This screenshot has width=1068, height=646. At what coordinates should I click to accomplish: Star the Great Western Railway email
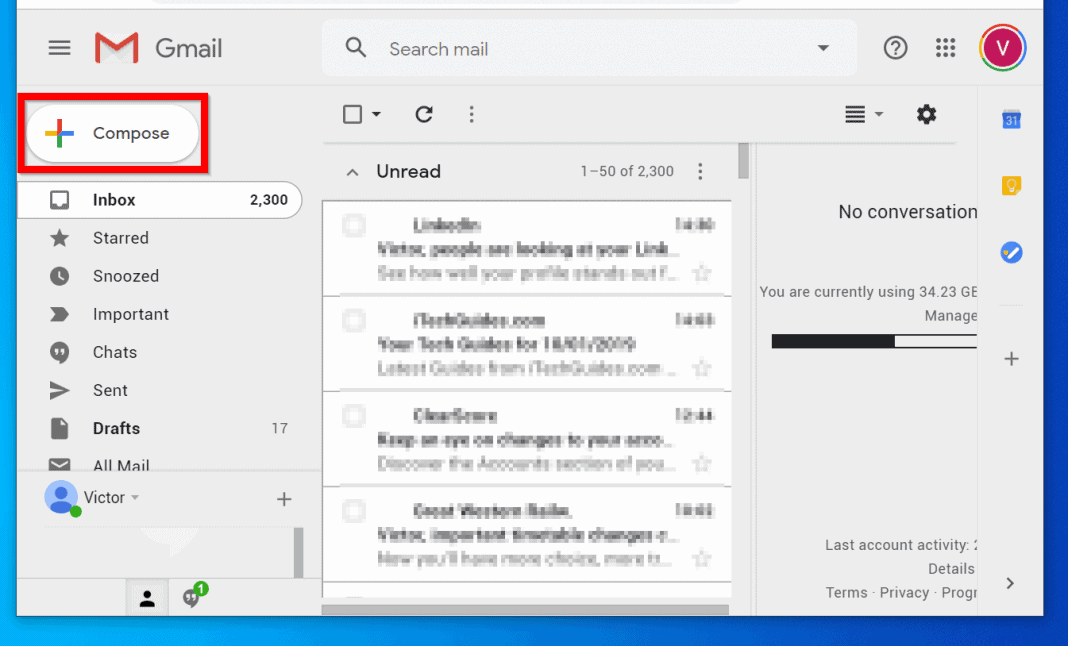click(702, 559)
